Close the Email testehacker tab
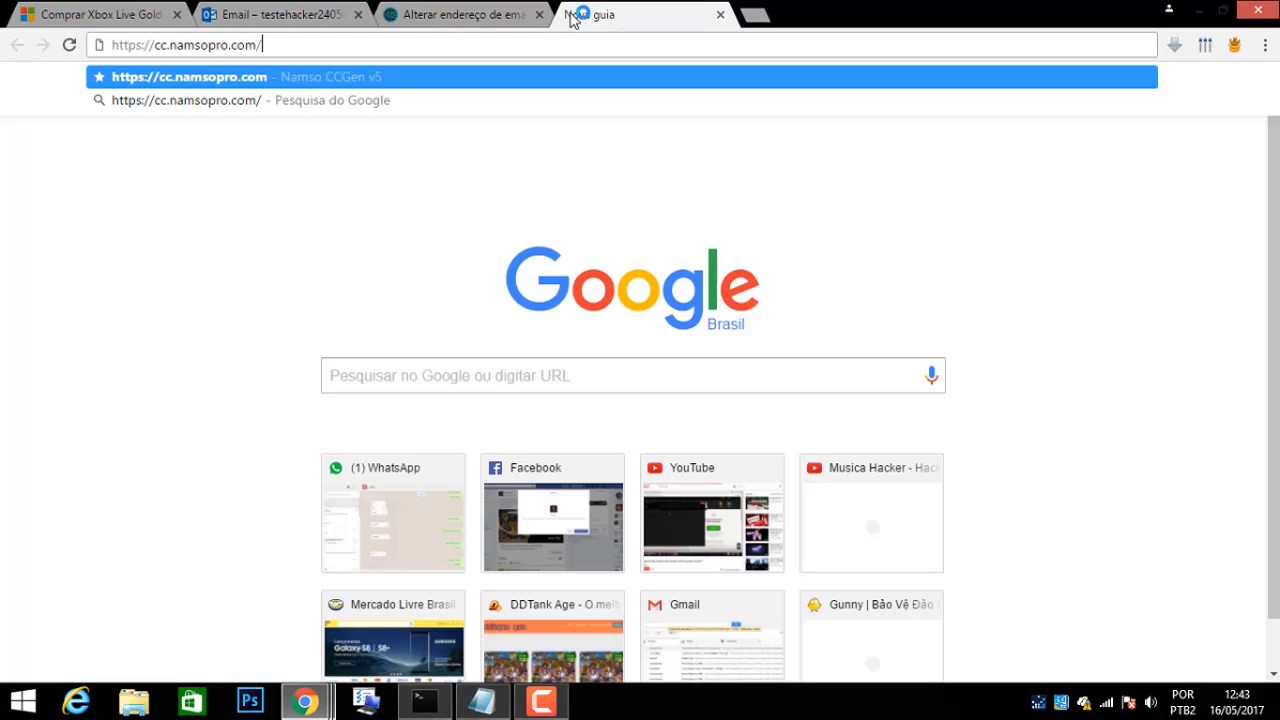This screenshot has height=720, width=1280. click(358, 15)
